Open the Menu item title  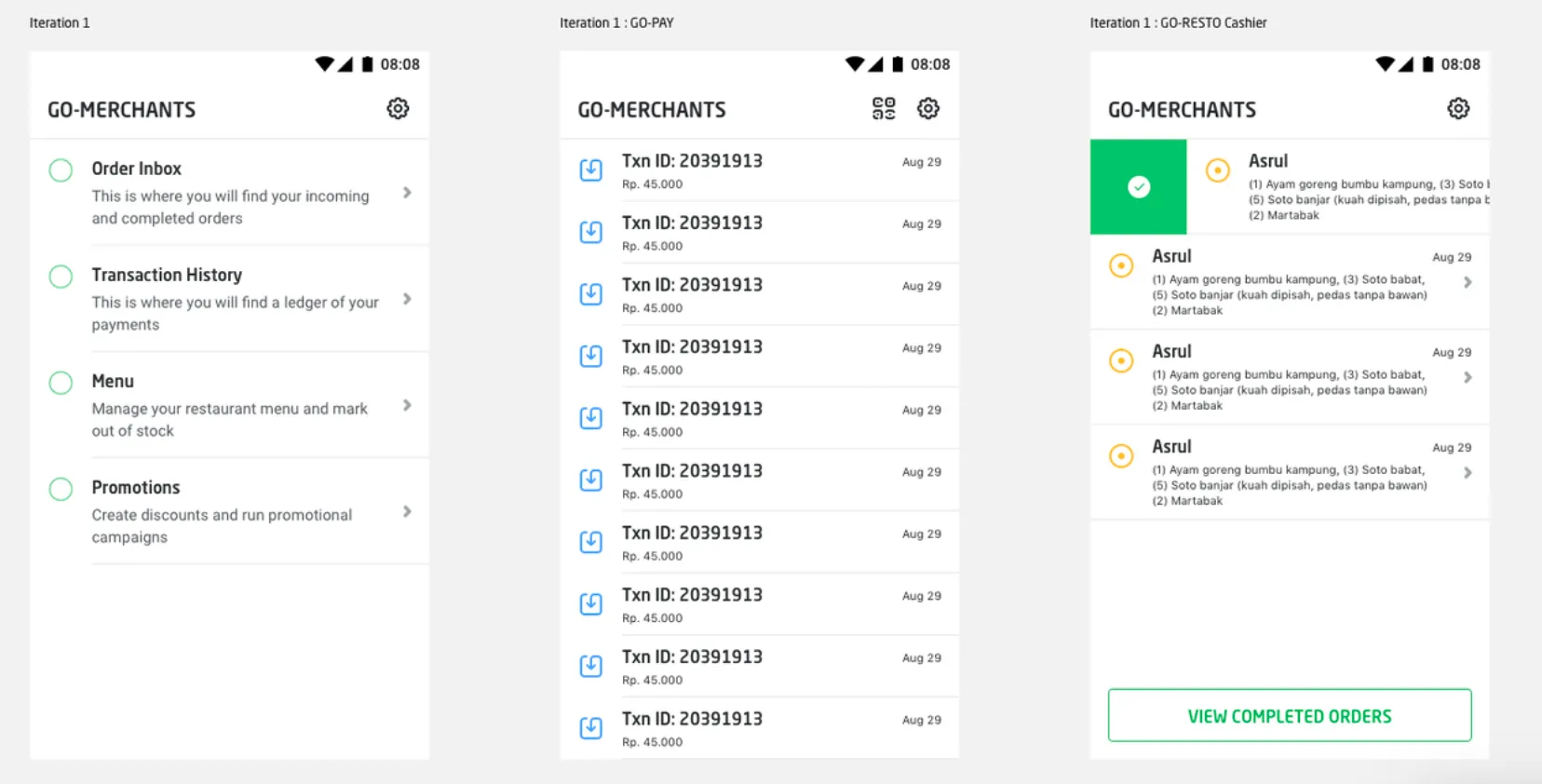click(x=113, y=381)
